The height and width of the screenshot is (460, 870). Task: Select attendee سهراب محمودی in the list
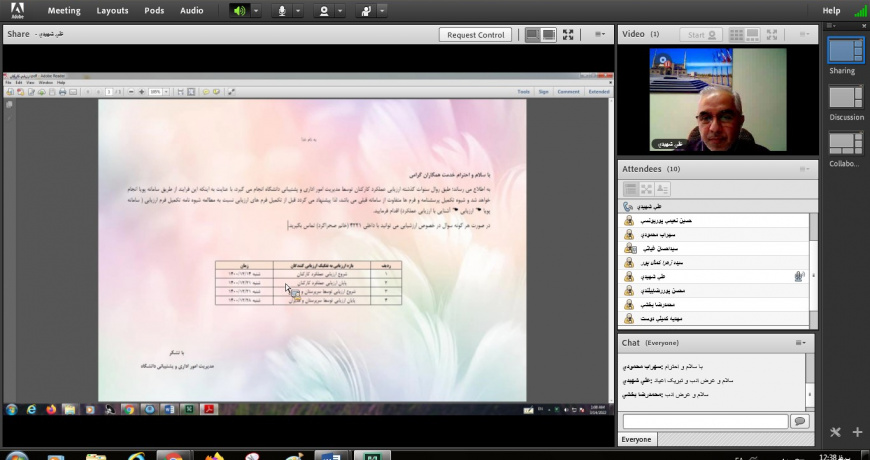(714, 235)
